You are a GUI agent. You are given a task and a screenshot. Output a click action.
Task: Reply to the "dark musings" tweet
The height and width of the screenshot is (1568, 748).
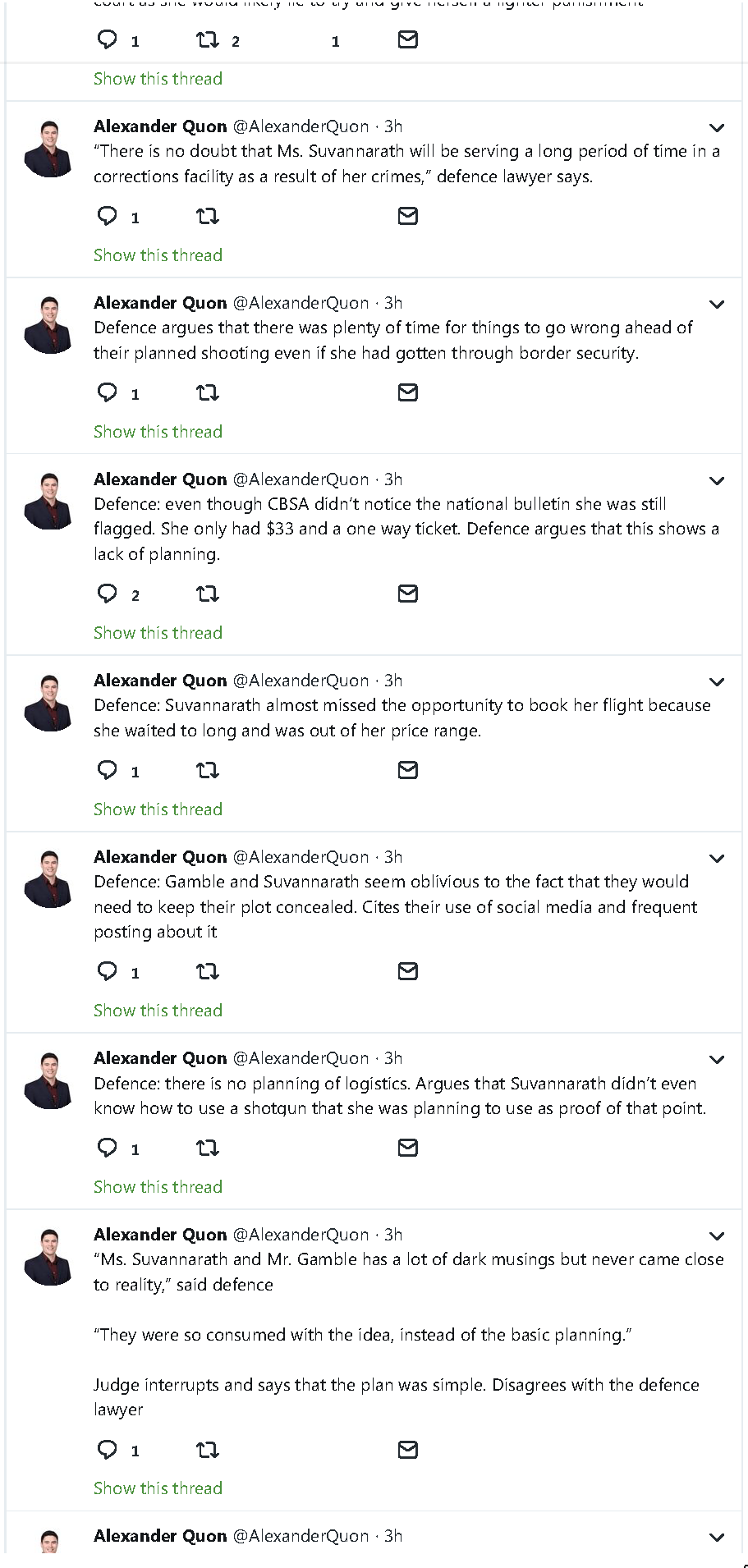click(x=108, y=1450)
